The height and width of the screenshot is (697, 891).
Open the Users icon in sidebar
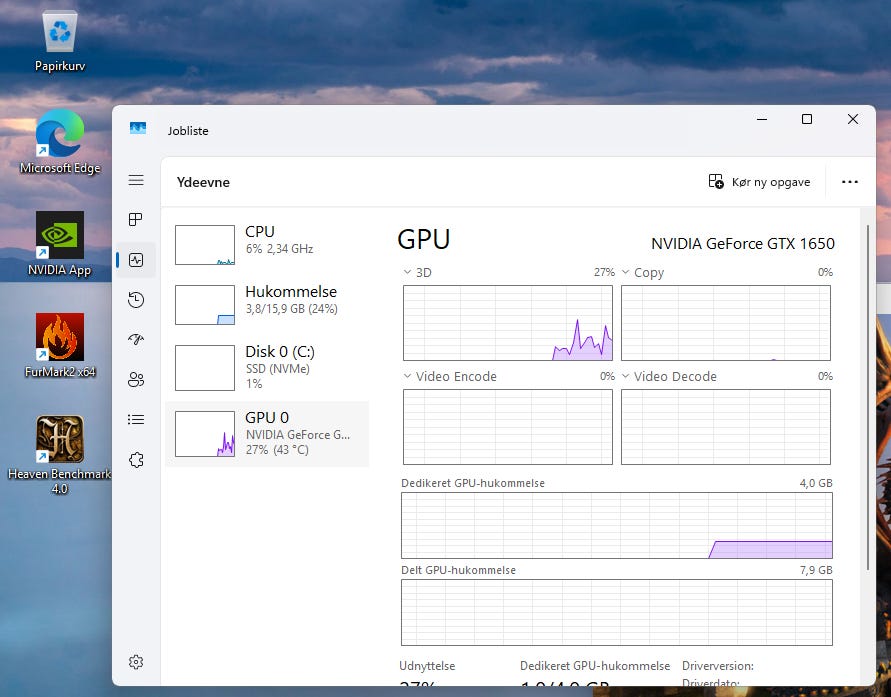136,379
